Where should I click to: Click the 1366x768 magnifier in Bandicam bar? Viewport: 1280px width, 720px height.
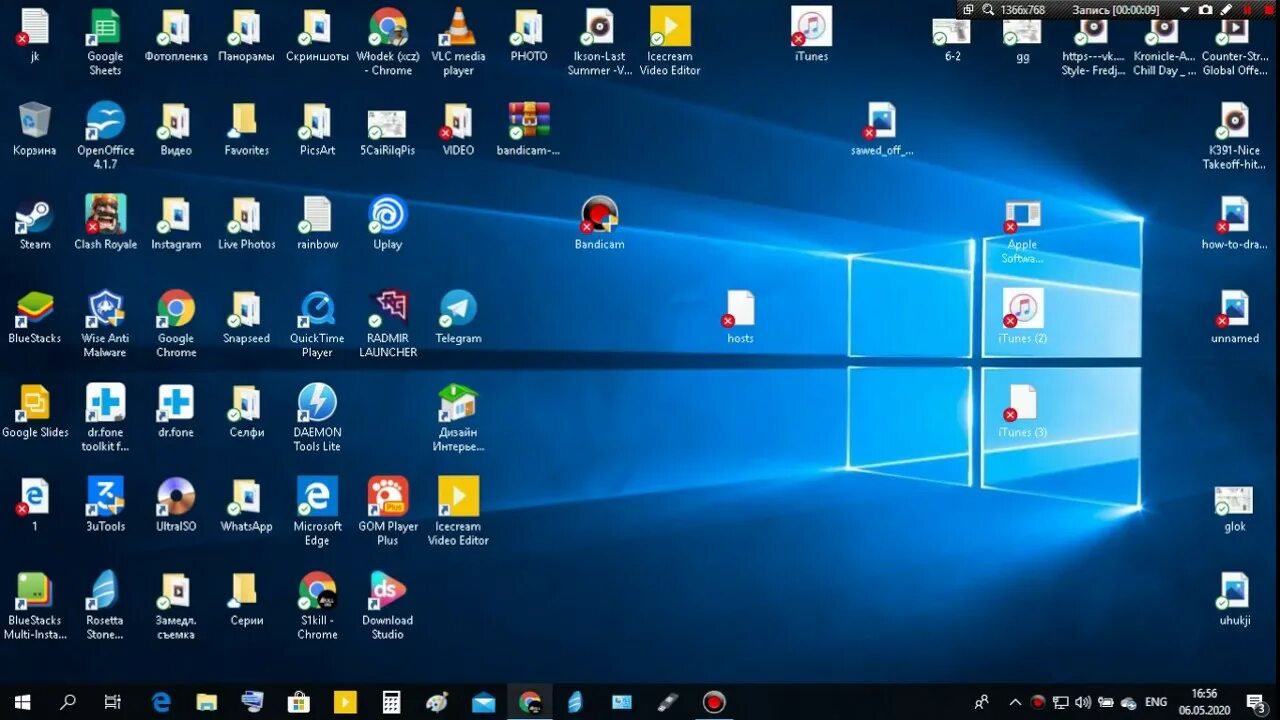tap(988, 10)
